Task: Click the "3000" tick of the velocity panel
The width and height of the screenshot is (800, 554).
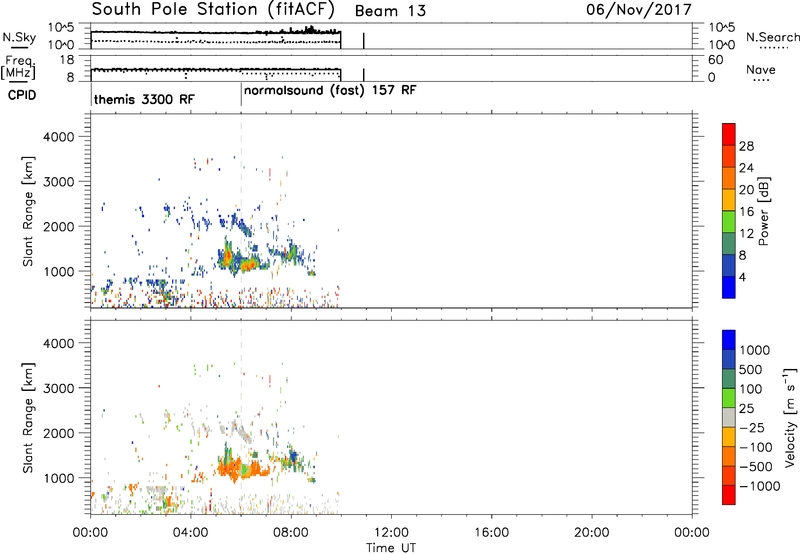Action: 58,388
